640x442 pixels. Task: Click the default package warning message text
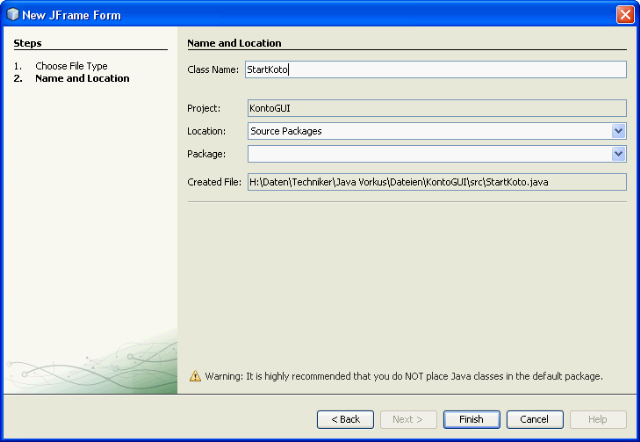(x=403, y=377)
